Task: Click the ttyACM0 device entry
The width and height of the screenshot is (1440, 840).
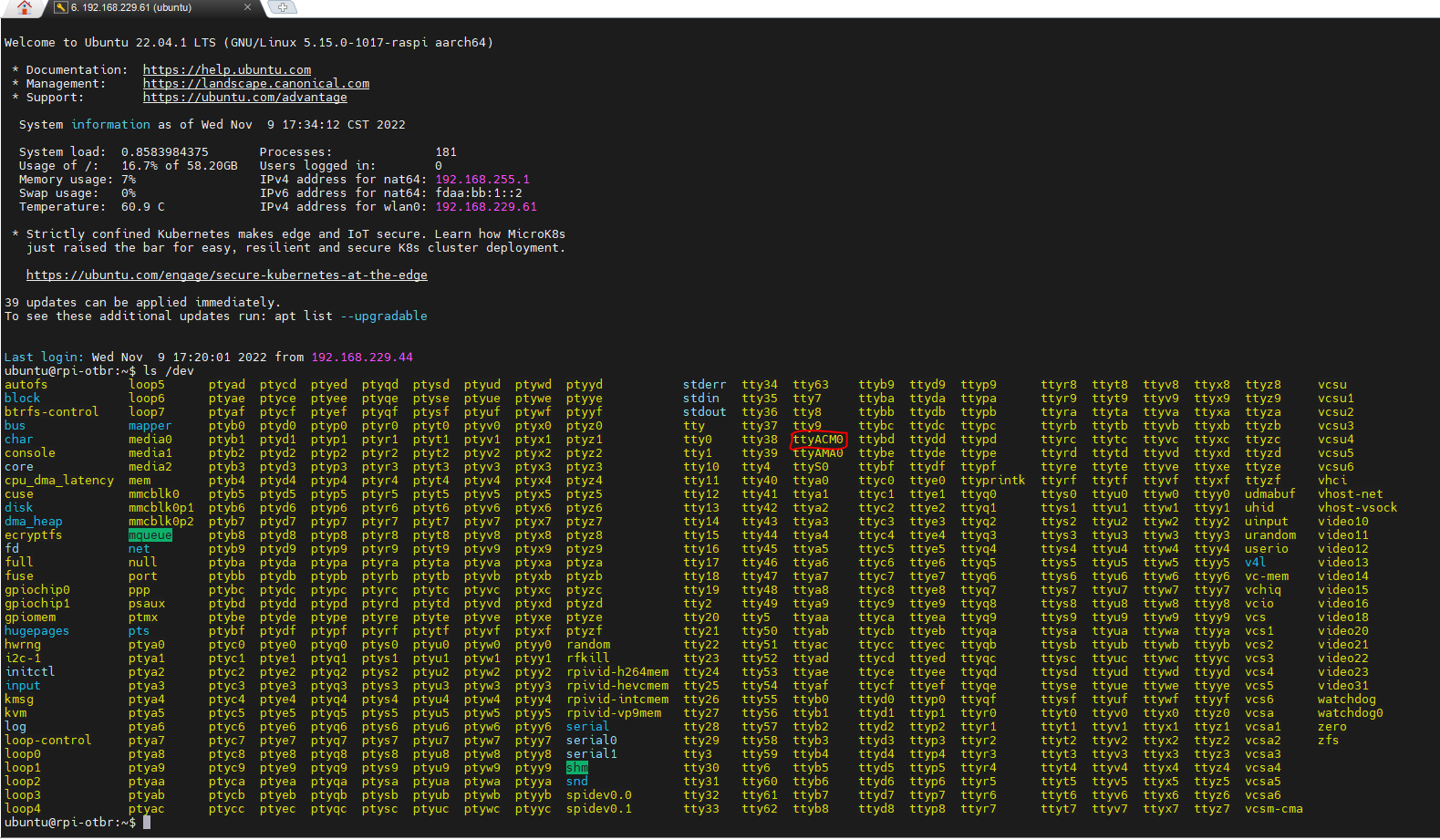Action: (x=818, y=440)
